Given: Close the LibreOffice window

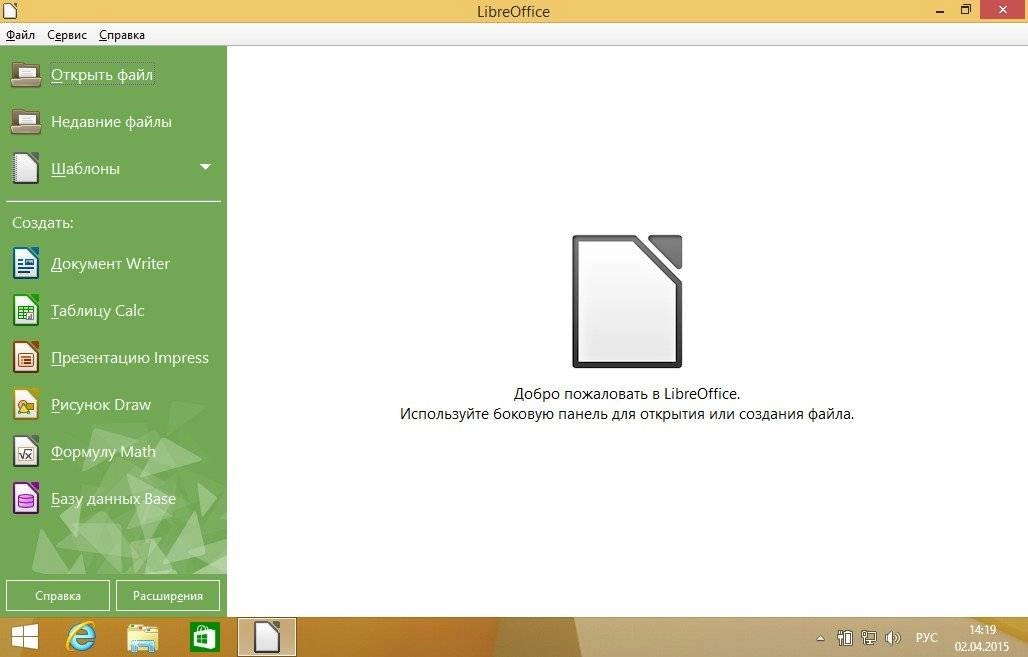Looking at the screenshot, I should point(1002,10).
